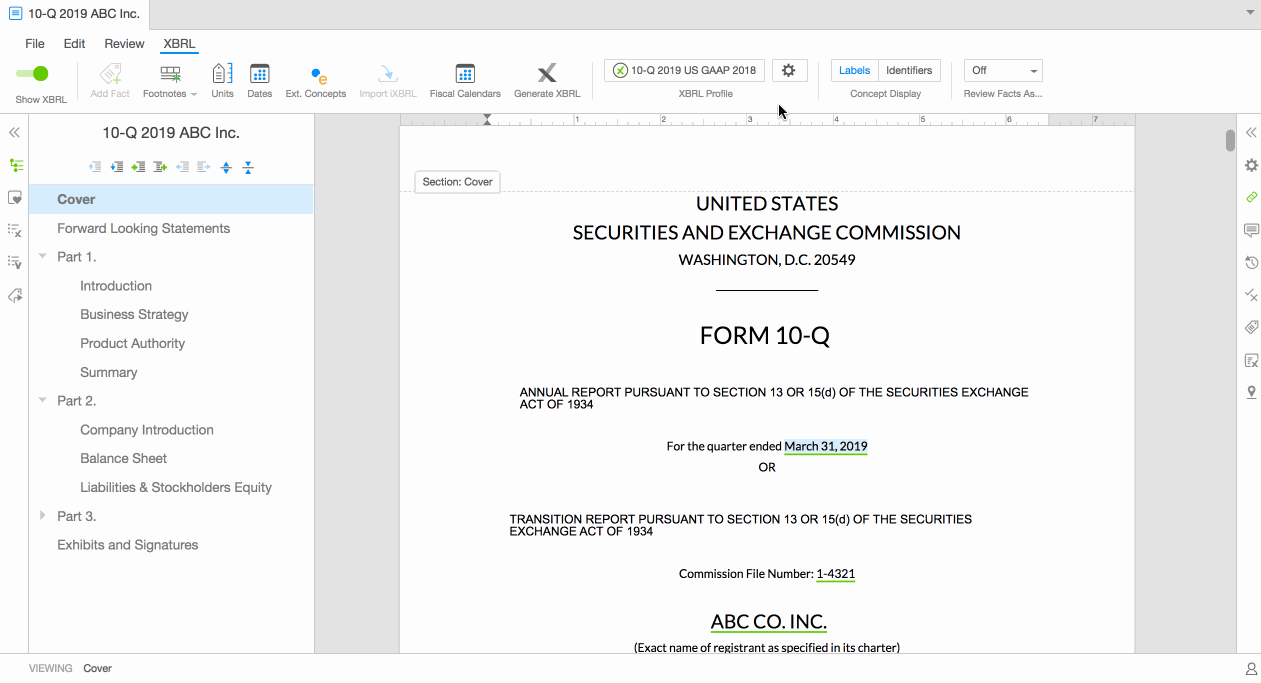Open the version history panel
Screen dimensions: 1261x683
click(1251, 262)
